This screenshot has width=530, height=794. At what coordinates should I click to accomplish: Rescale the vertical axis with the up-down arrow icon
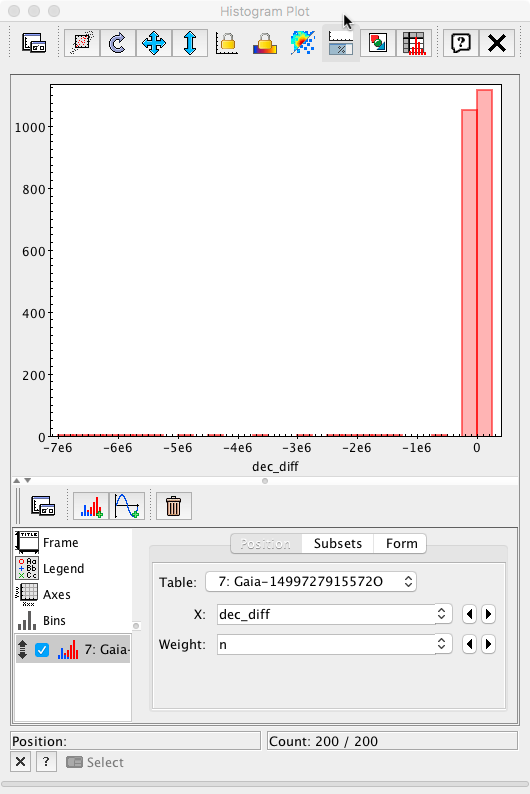tap(190, 43)
